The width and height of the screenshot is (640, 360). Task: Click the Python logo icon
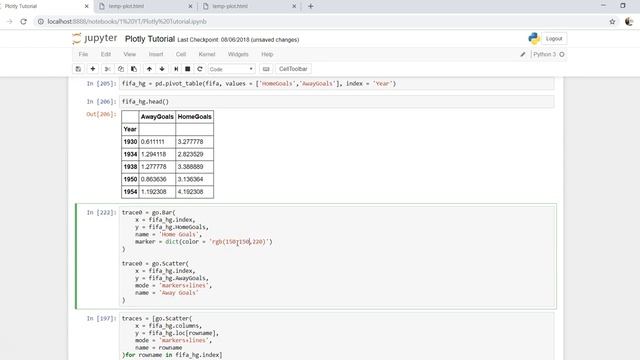533,38
